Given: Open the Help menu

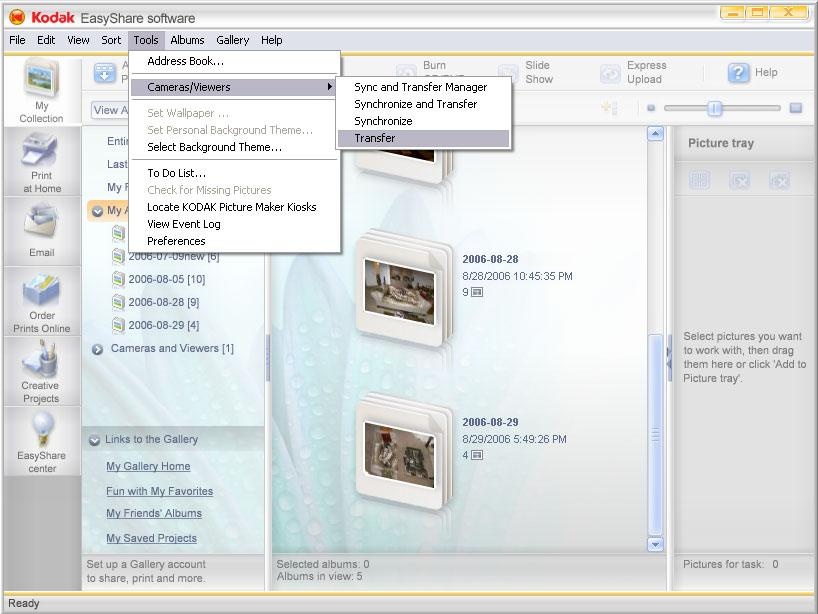Looking at the screenshot, I should [x=272, y=40].
